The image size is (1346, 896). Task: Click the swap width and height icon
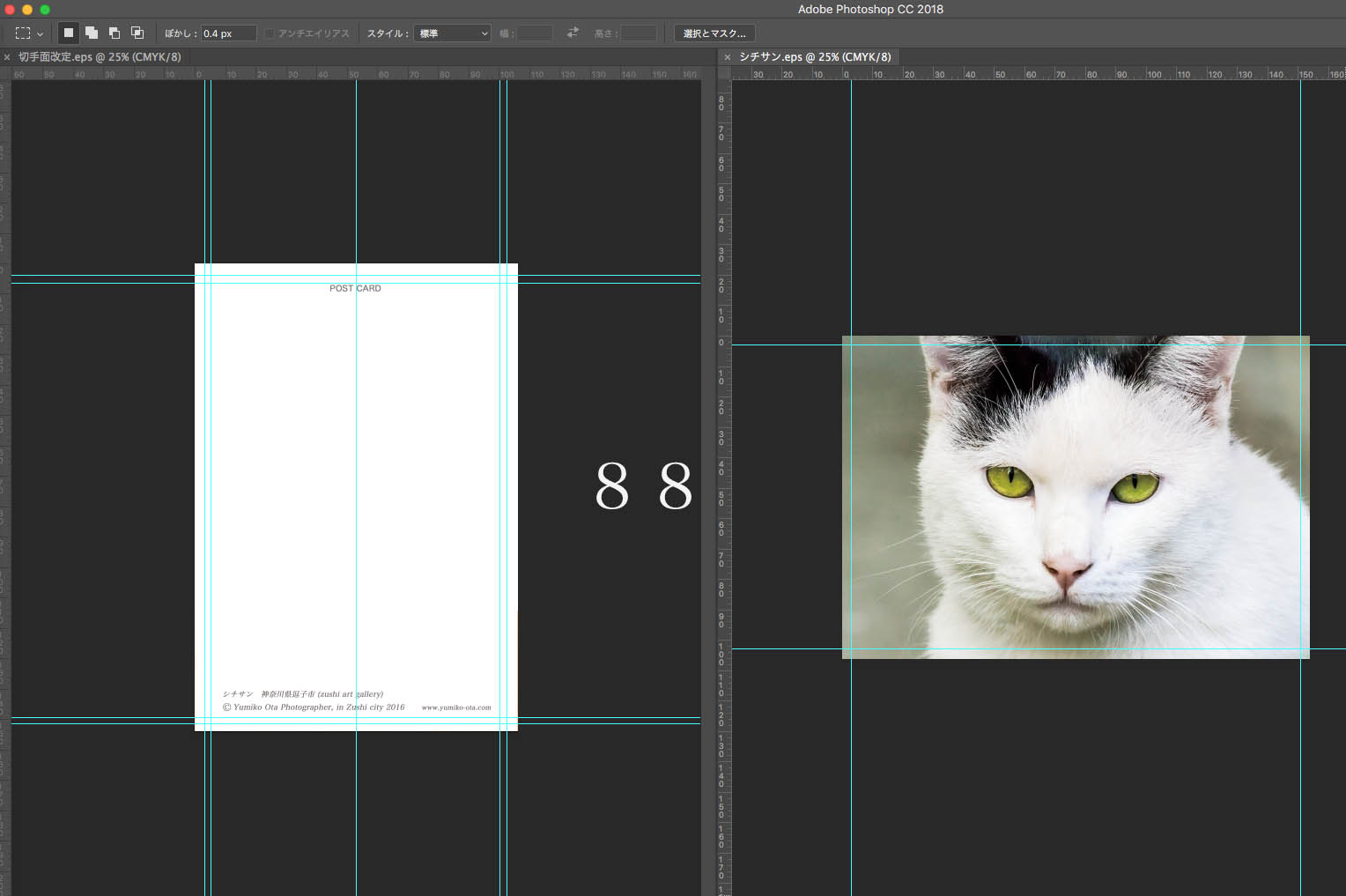(573, 33)
